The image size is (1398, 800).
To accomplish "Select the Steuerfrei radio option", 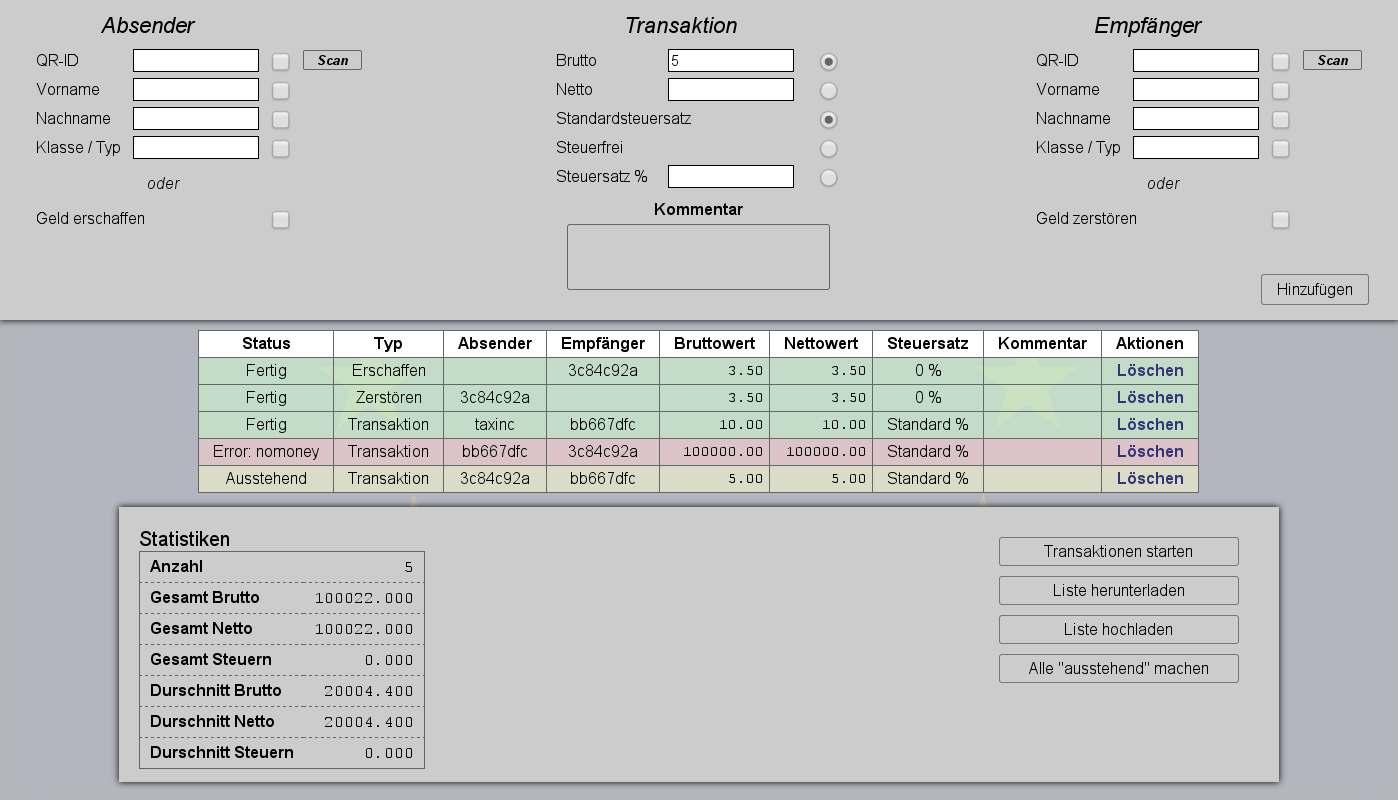I will coord(828,149).
